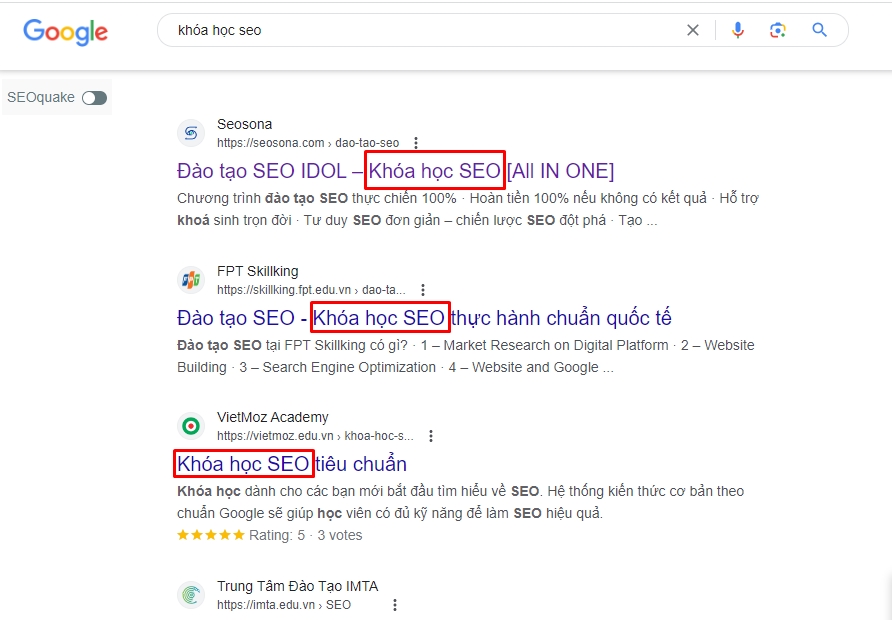Open more options for Seosona result
892x620 pixels.
pyautogui.click(x=416, y=143)
